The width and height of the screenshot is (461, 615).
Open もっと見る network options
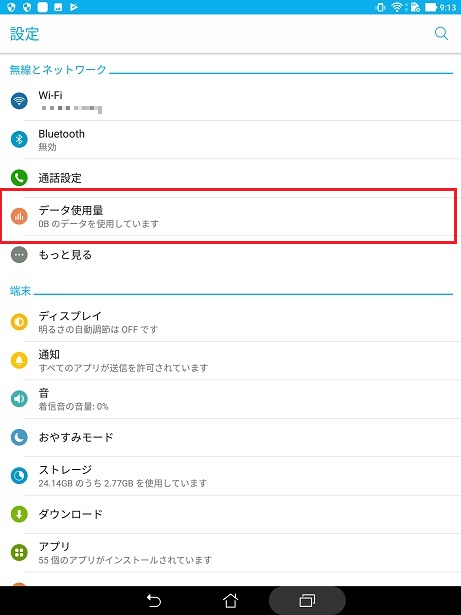[x=230, y=255]
